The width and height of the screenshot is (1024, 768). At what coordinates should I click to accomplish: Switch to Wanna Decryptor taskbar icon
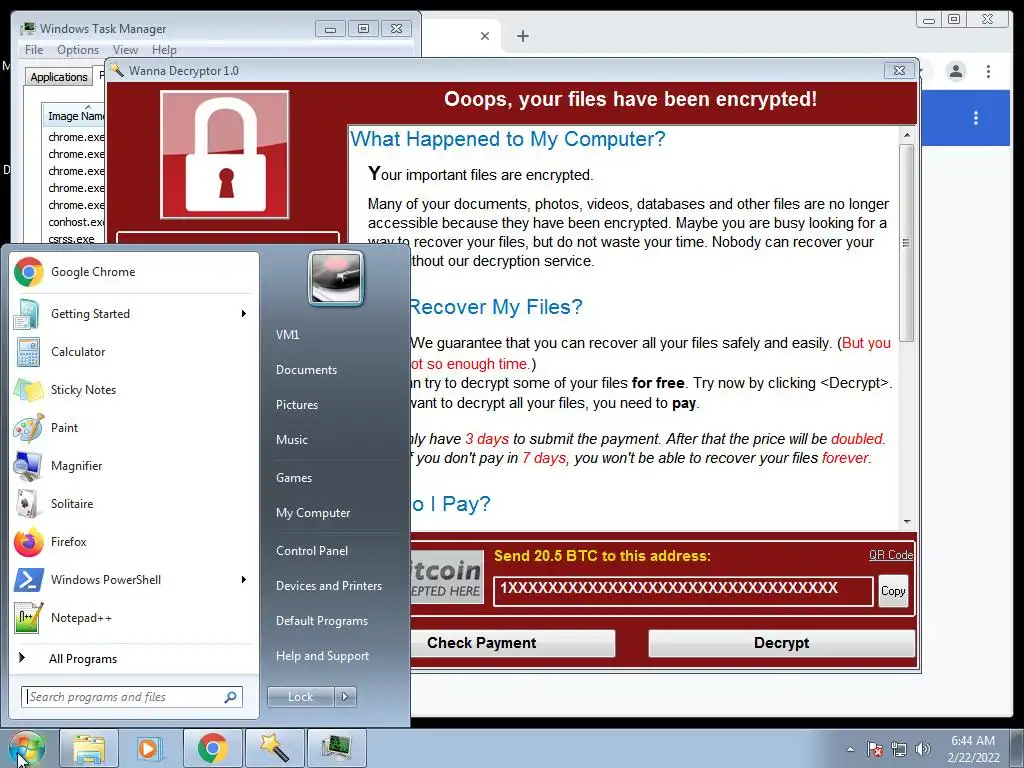(x=275, y=748)
